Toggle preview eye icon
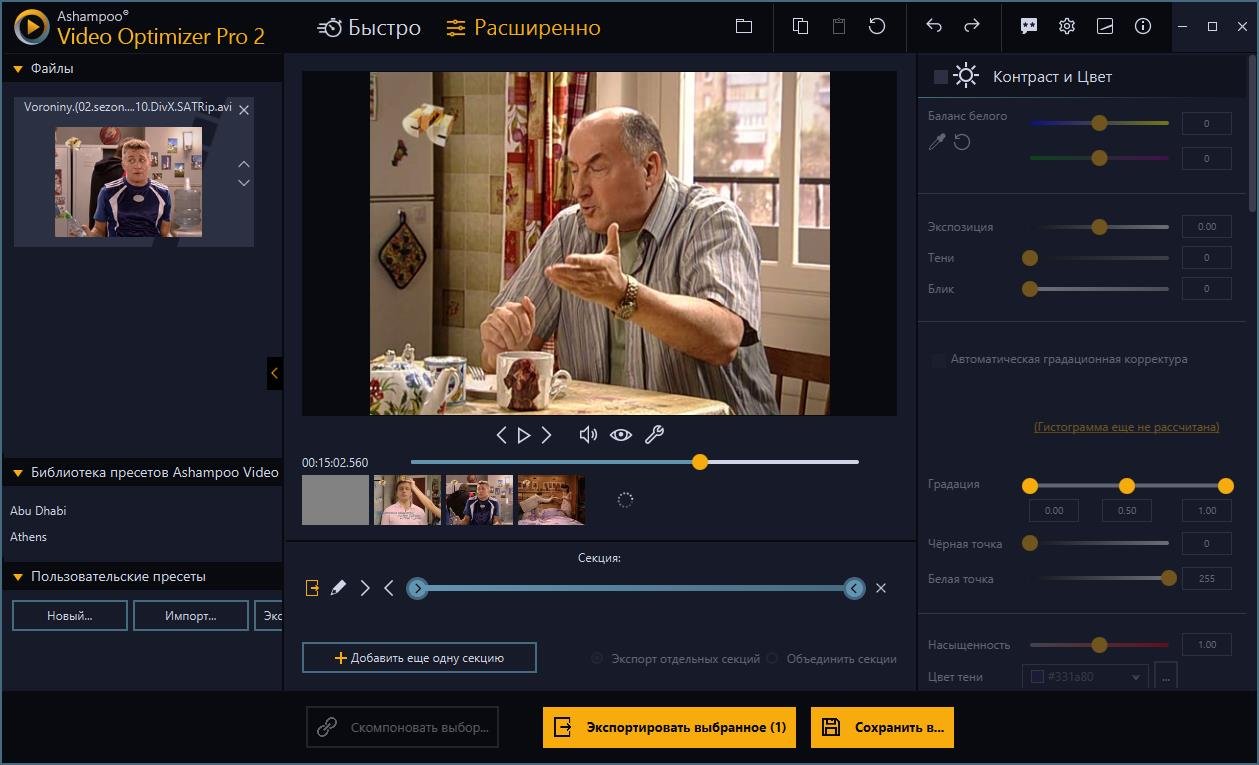Viewport: 1259px width, 765px height. [x=621, y=435]
